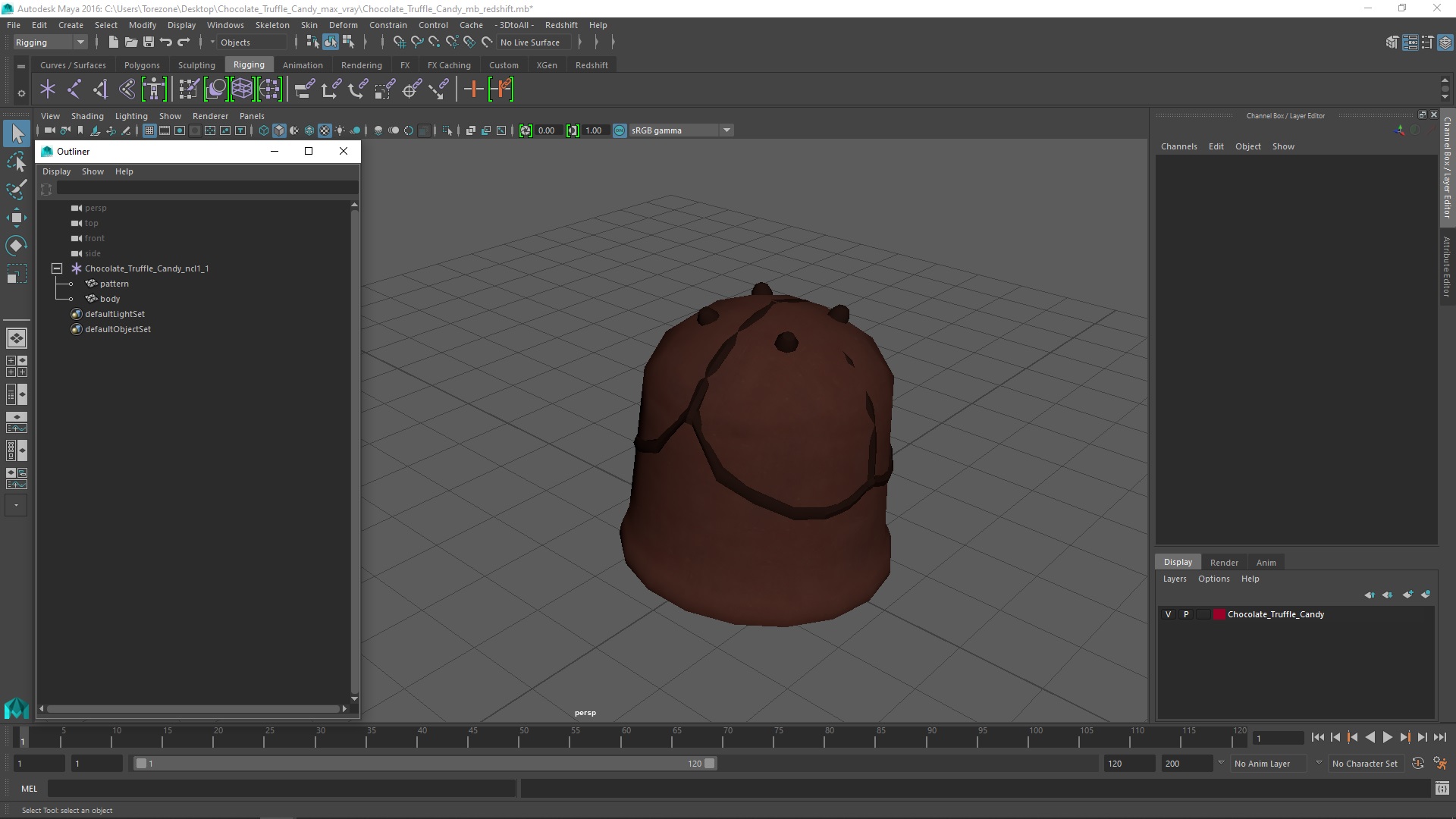Image resolution: width=1456 pixels, height=819 pixels.
Task: Click Show in the Outliner menu
Action: pos(93,171)
